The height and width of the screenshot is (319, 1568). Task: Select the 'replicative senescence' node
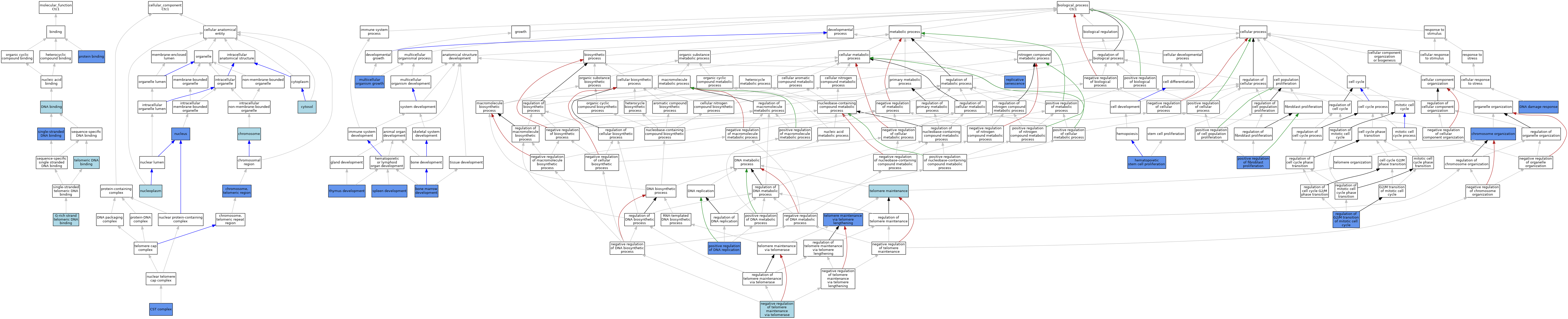pyautogui.click(x=1015, y=82)
